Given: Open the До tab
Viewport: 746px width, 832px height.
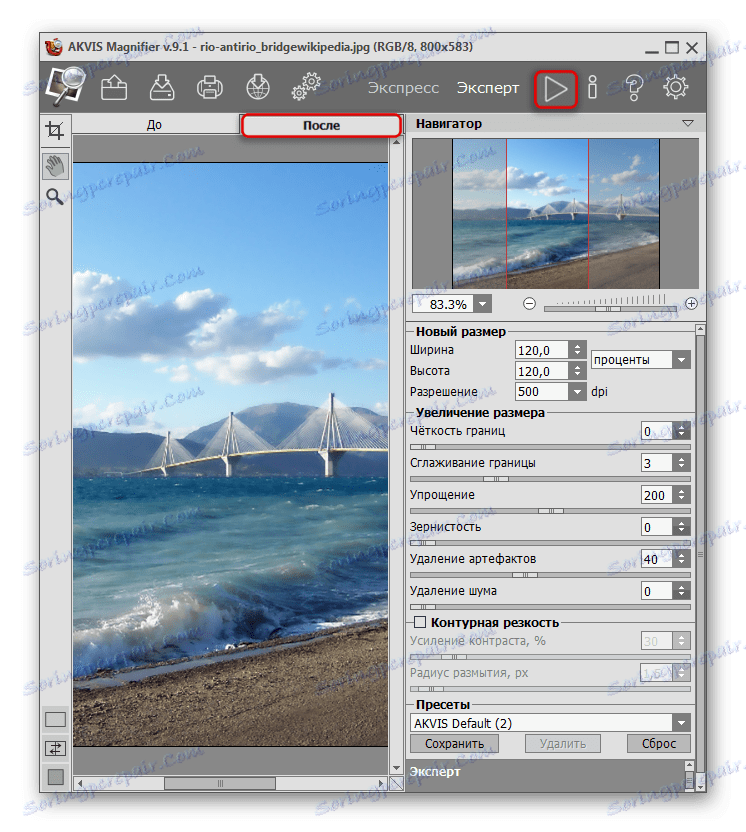Looking at the screenshot, I should tap(154, 125).
